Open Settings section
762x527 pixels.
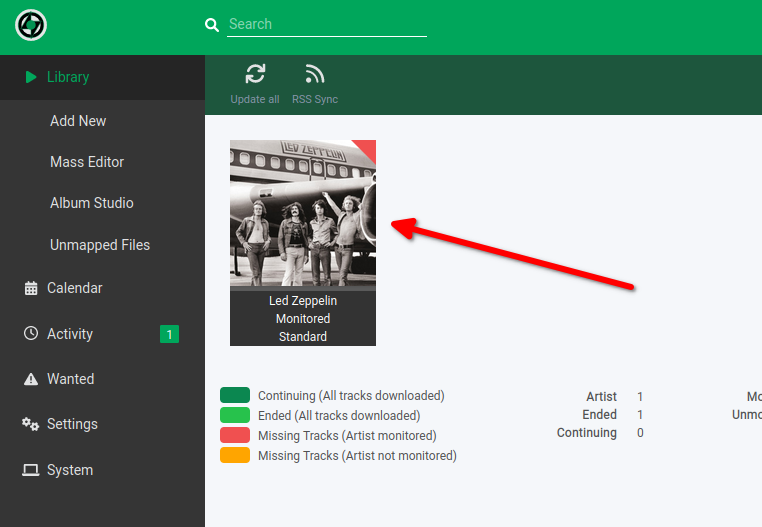(72, 424)
